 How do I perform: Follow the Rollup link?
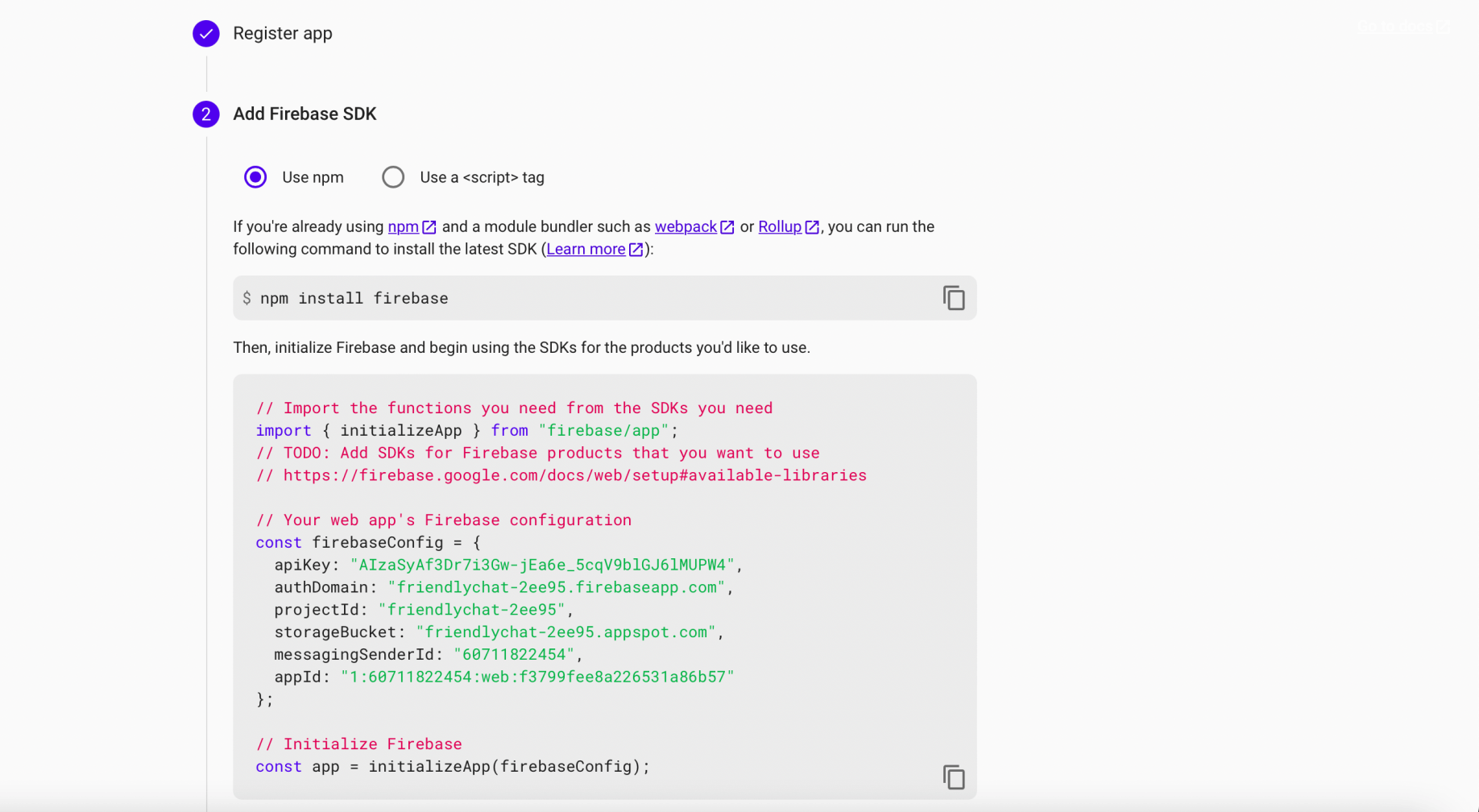point(779,227)
